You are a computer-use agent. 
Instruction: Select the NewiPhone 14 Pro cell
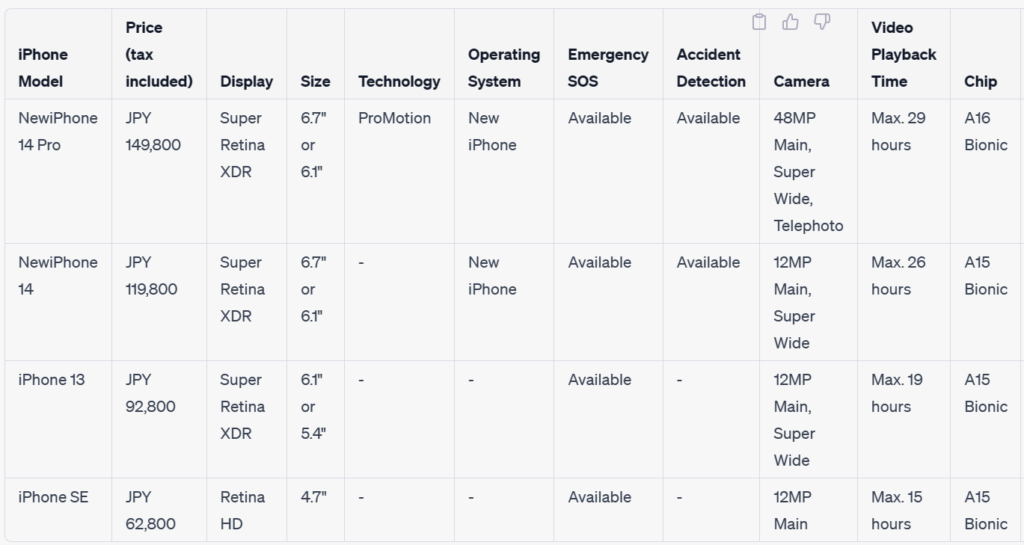click(x=58, y=131)
